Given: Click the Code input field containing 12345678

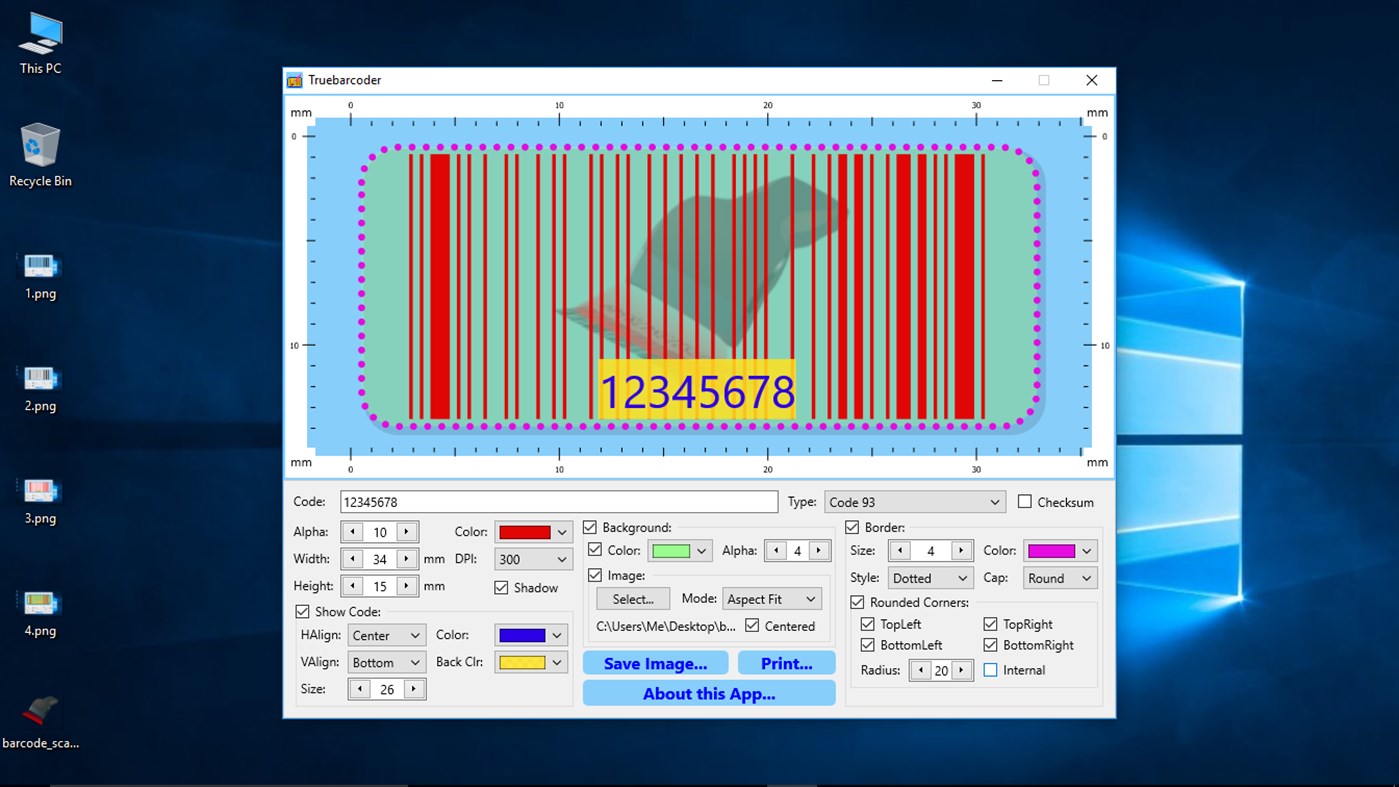Looking at the screenshot, I should tap(558, 501).
